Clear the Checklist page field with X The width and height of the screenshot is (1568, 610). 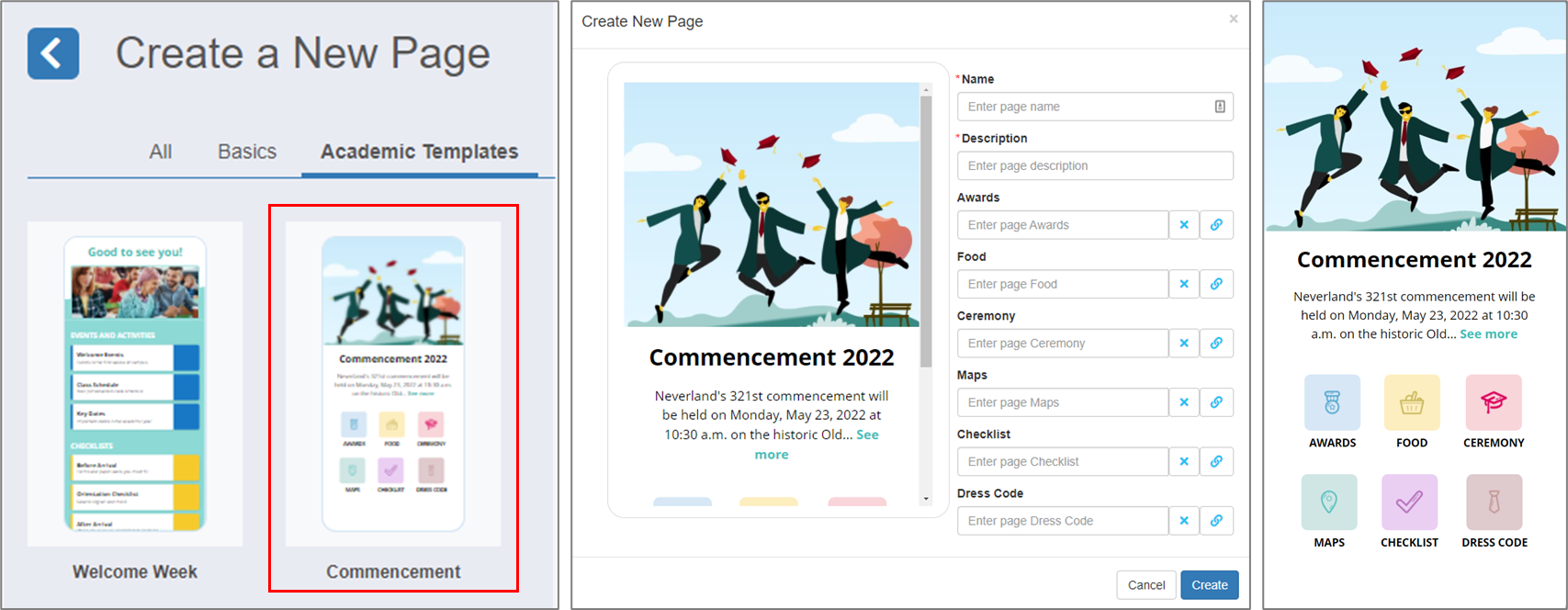[x=1184, y=461]
